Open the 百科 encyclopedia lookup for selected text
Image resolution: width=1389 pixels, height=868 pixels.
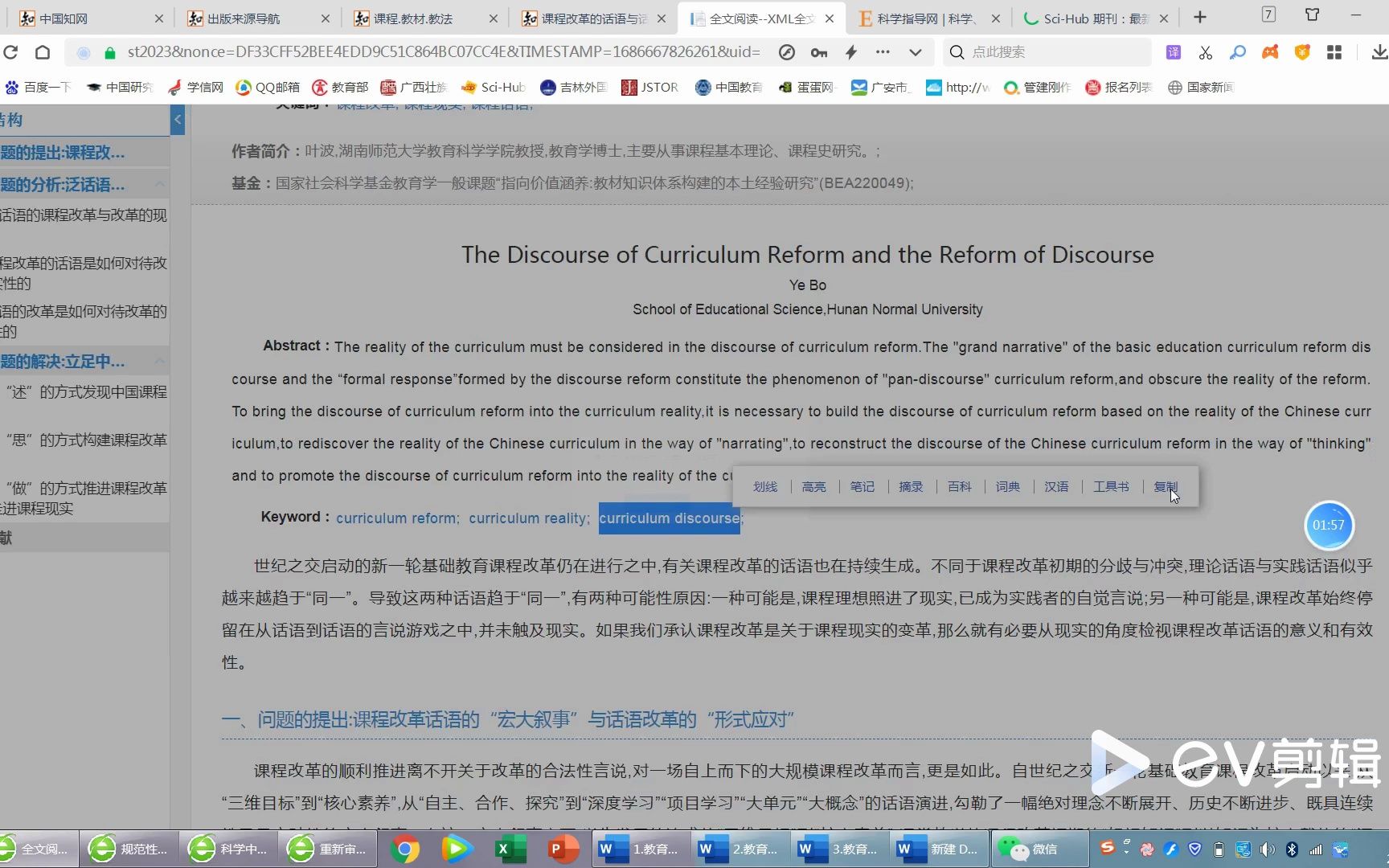point(959,486)
